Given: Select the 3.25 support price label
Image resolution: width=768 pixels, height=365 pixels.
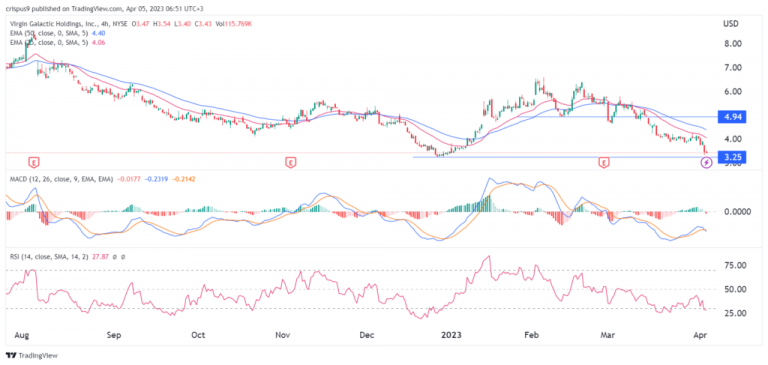Looking at the screenshot, I should pyautogui.click(x=731, y=157).
